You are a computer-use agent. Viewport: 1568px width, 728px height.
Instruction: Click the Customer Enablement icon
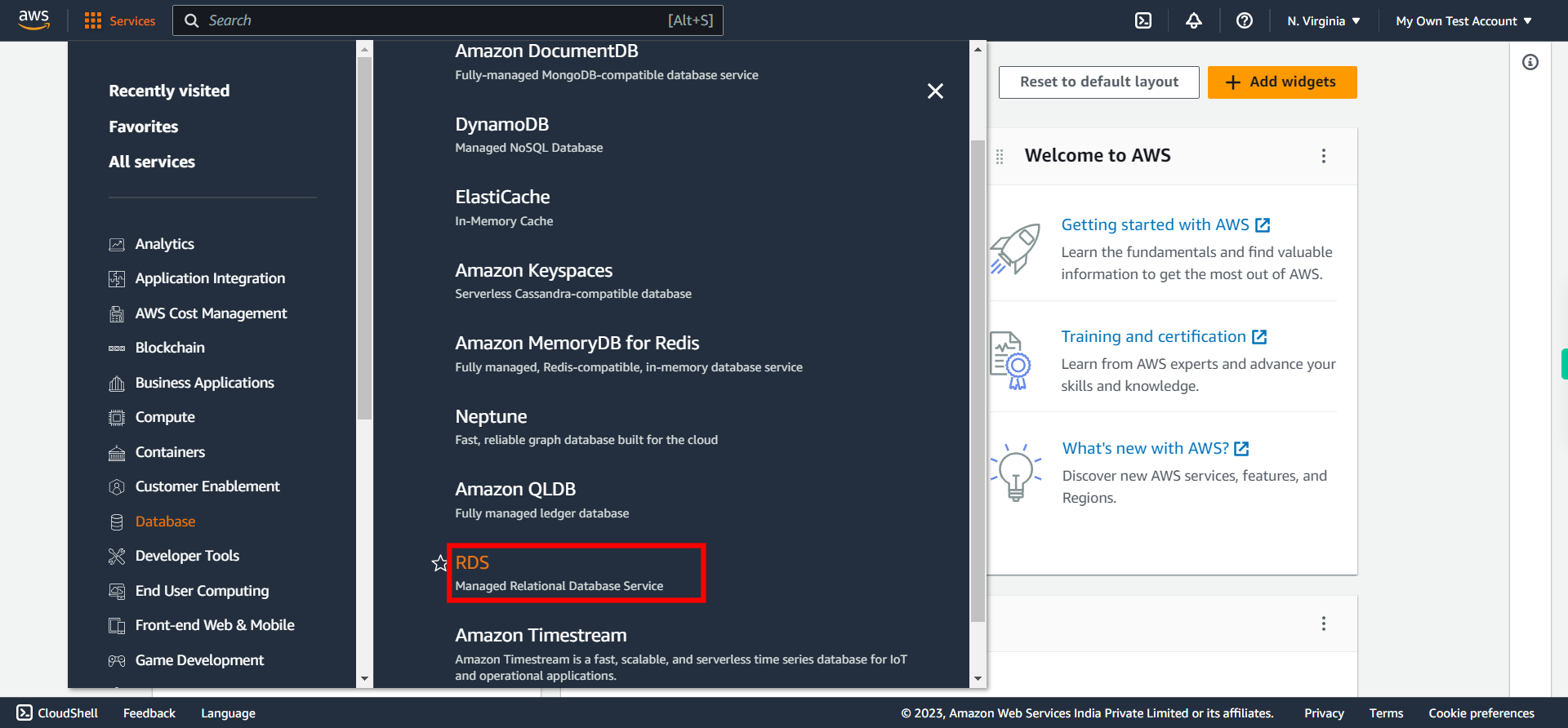tap(117, 487)
